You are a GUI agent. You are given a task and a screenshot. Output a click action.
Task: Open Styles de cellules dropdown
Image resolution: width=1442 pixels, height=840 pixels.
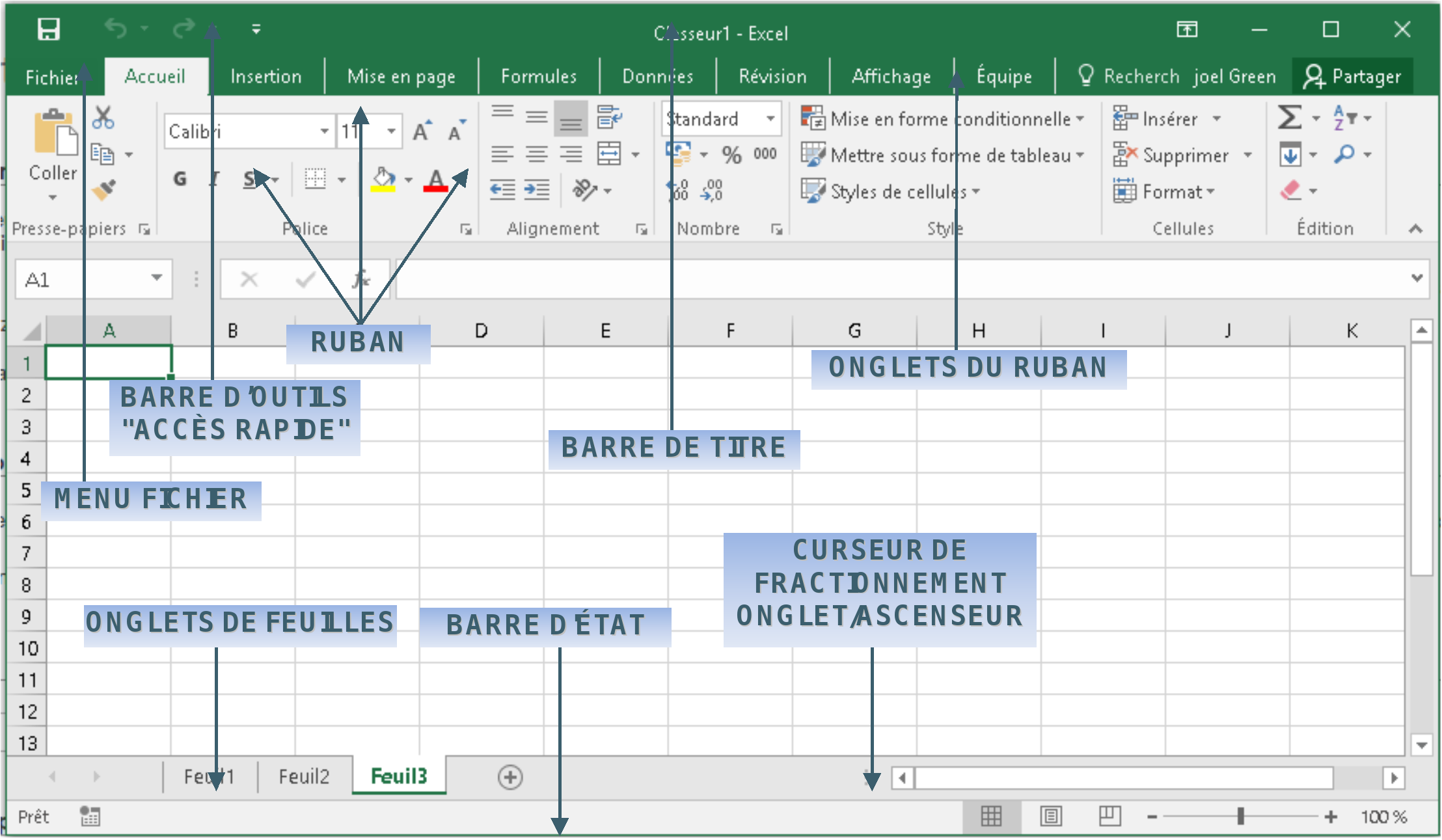(891, 191)
